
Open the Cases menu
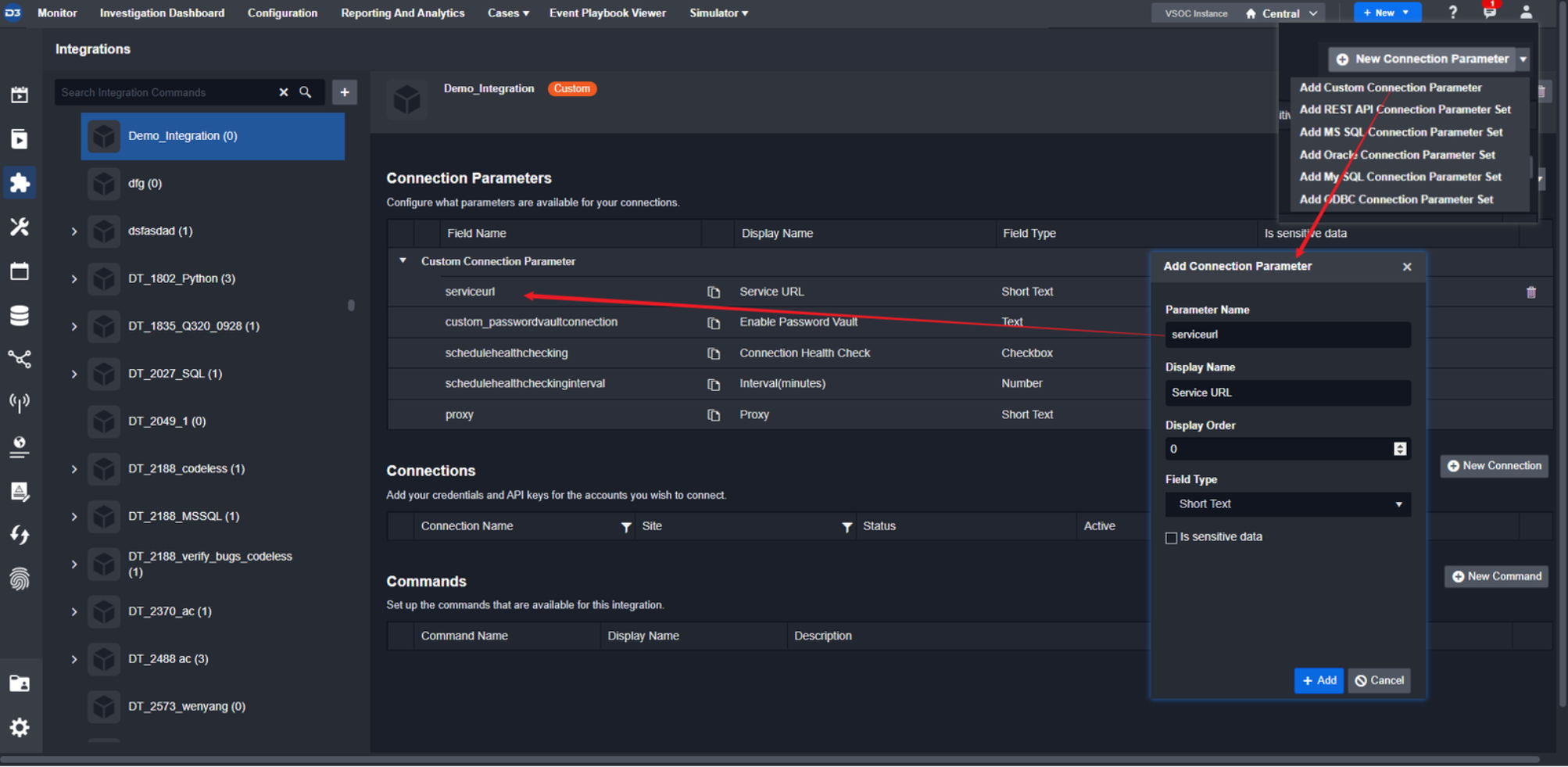tap(508, 13)
